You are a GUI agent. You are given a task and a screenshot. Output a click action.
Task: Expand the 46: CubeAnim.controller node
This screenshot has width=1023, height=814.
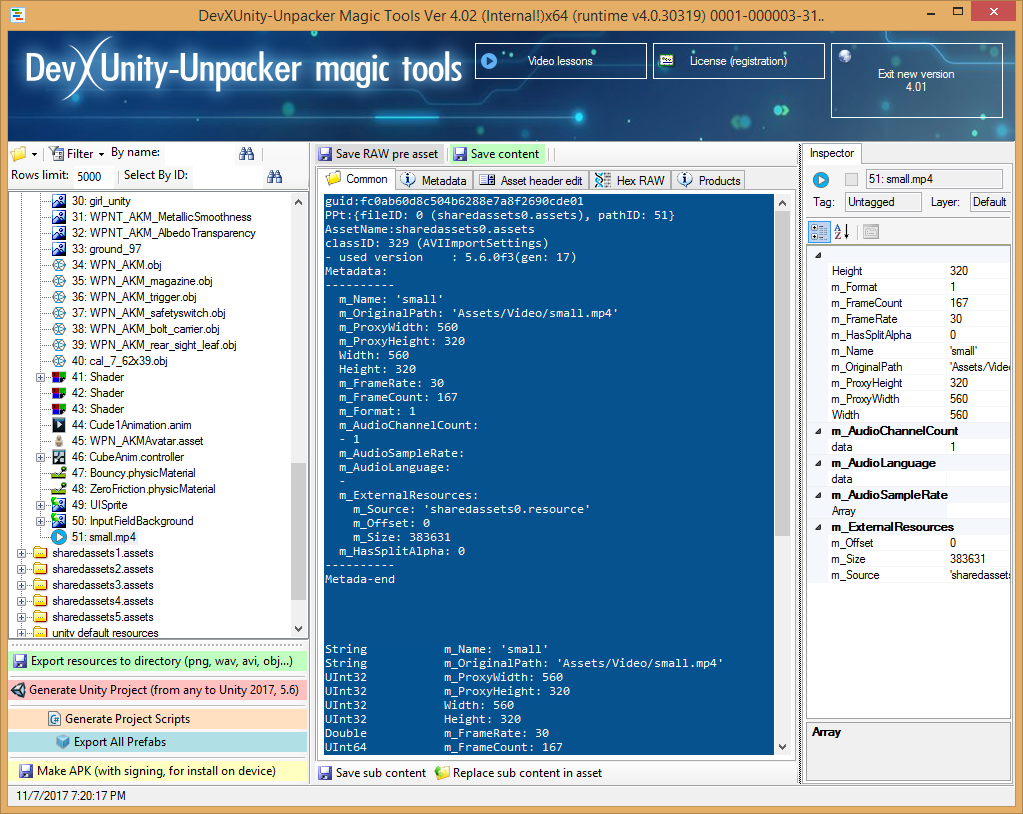tap(40, 457)
